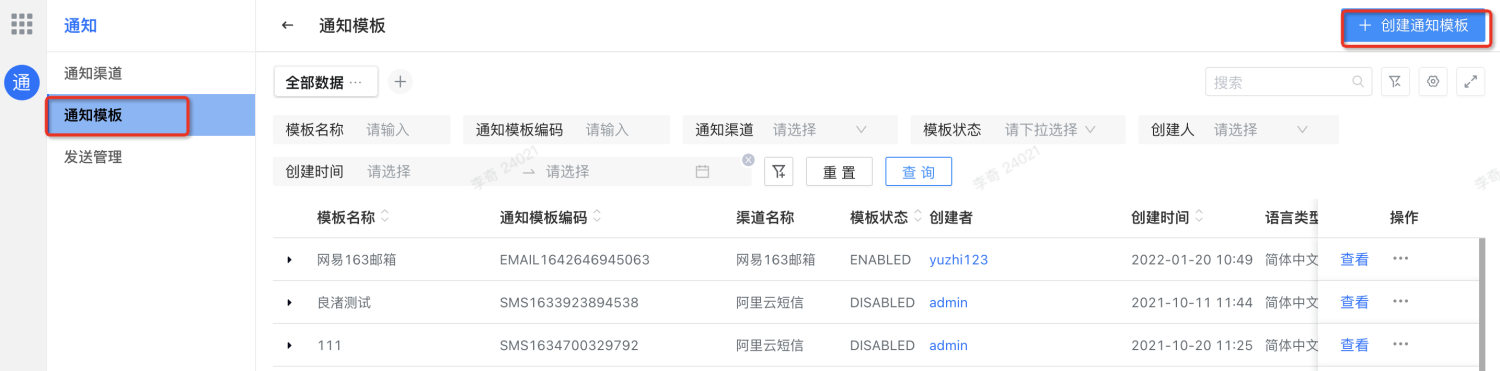Click the search magnifier icon
The height and width of the screenshot is (371, 1500).
pyautogui.click(x=1358, y=82)
